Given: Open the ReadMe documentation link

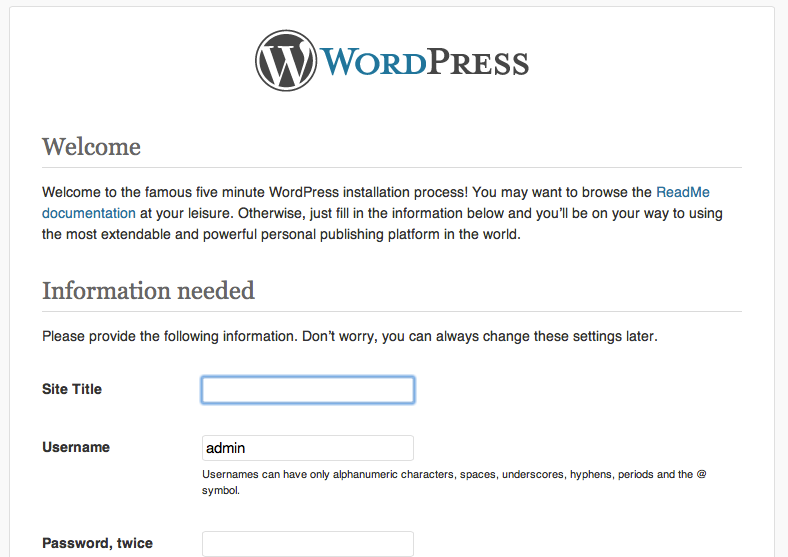Looking at the screenshot, I should pos(682,193).
